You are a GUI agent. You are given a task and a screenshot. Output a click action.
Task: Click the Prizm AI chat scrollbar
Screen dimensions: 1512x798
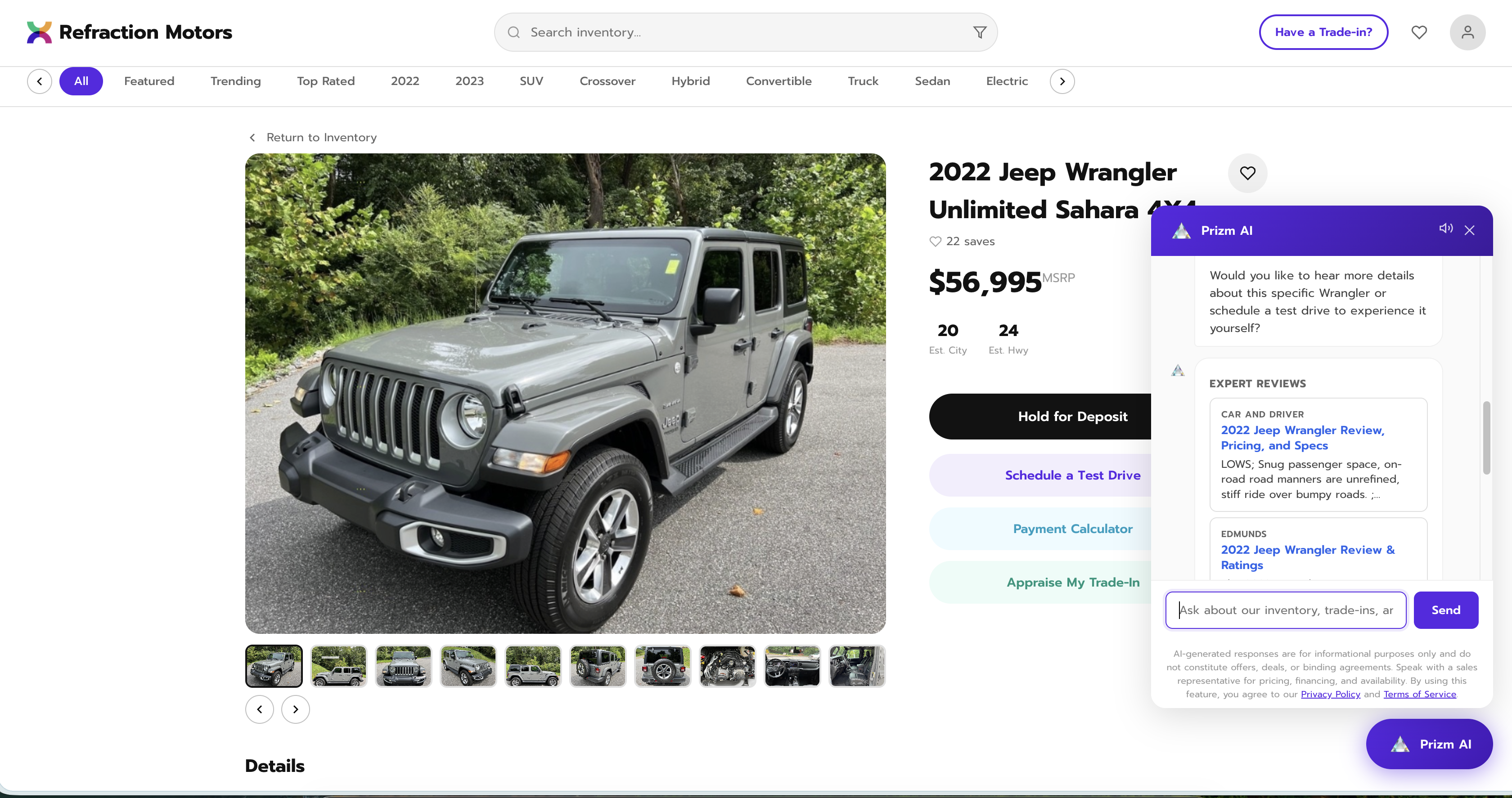(x=1486, y=438)
